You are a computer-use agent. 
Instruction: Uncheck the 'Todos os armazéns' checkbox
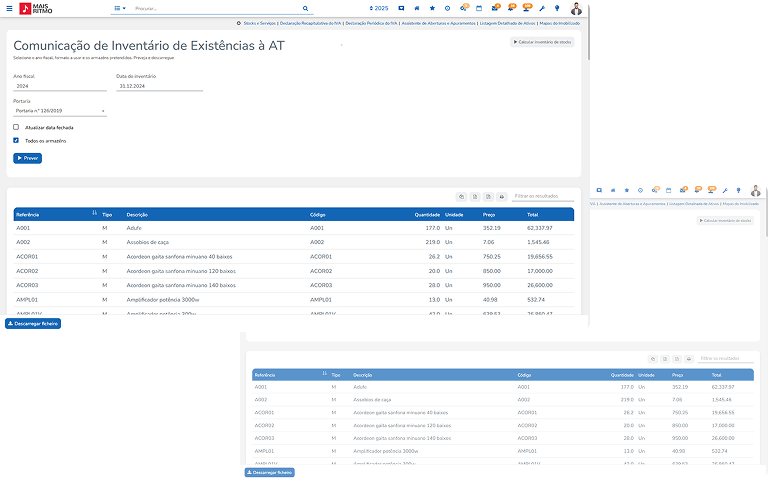point(16,141)
